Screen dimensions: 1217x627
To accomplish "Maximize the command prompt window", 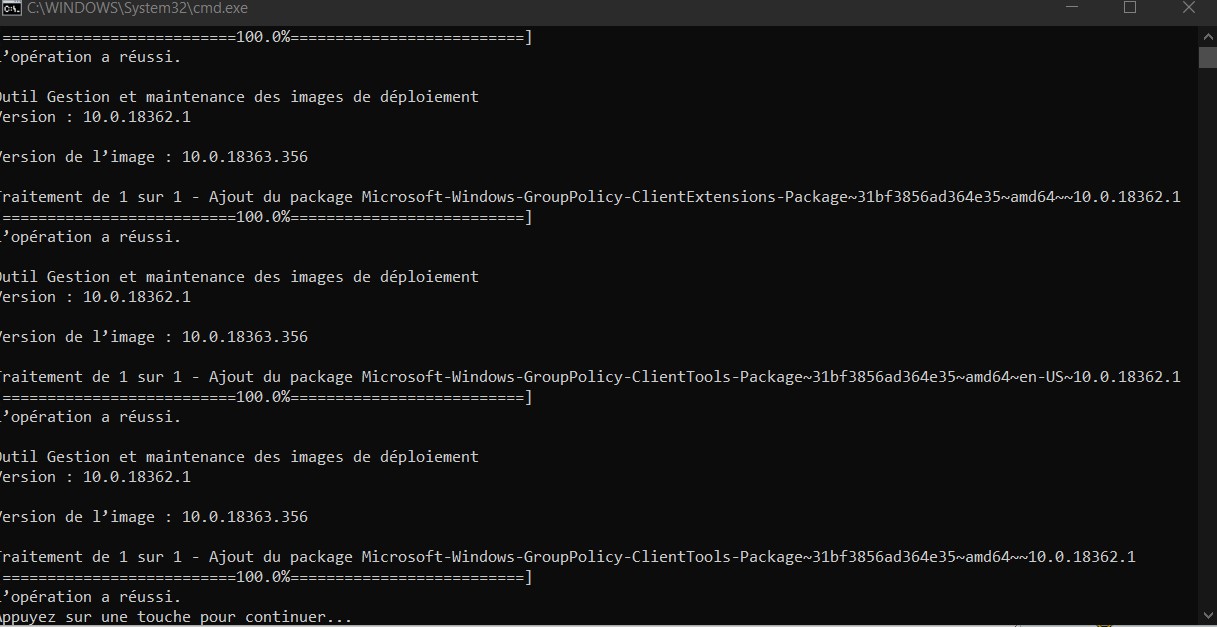I will coord(1130,8).
